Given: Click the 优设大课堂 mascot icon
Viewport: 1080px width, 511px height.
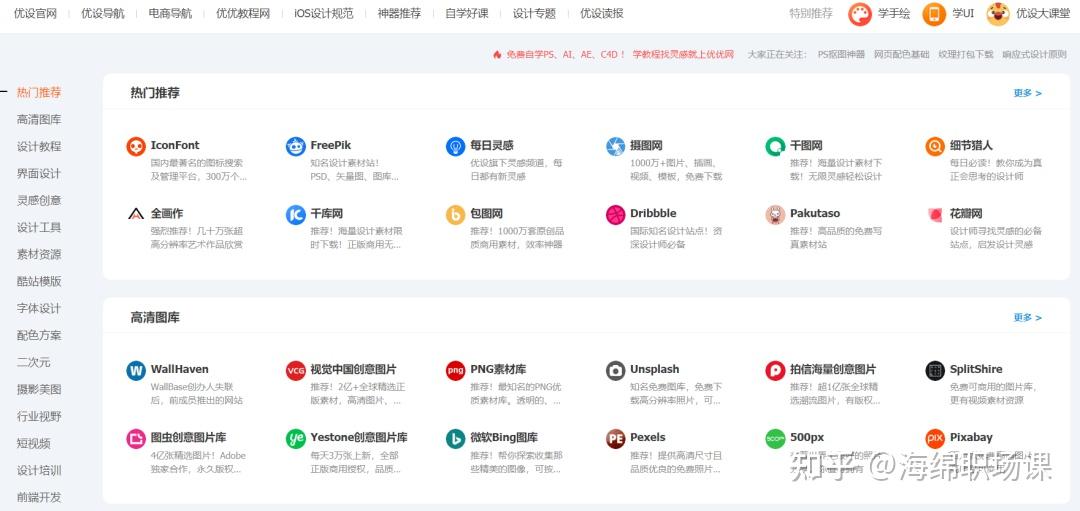Looking at the screenshot, I should [998, 14].
